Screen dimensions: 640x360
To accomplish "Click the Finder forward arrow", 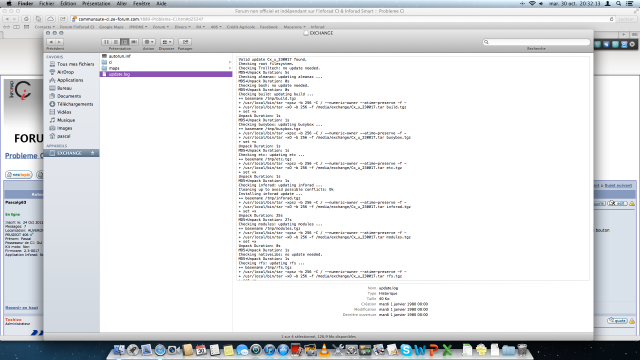I will coord(59,42).
